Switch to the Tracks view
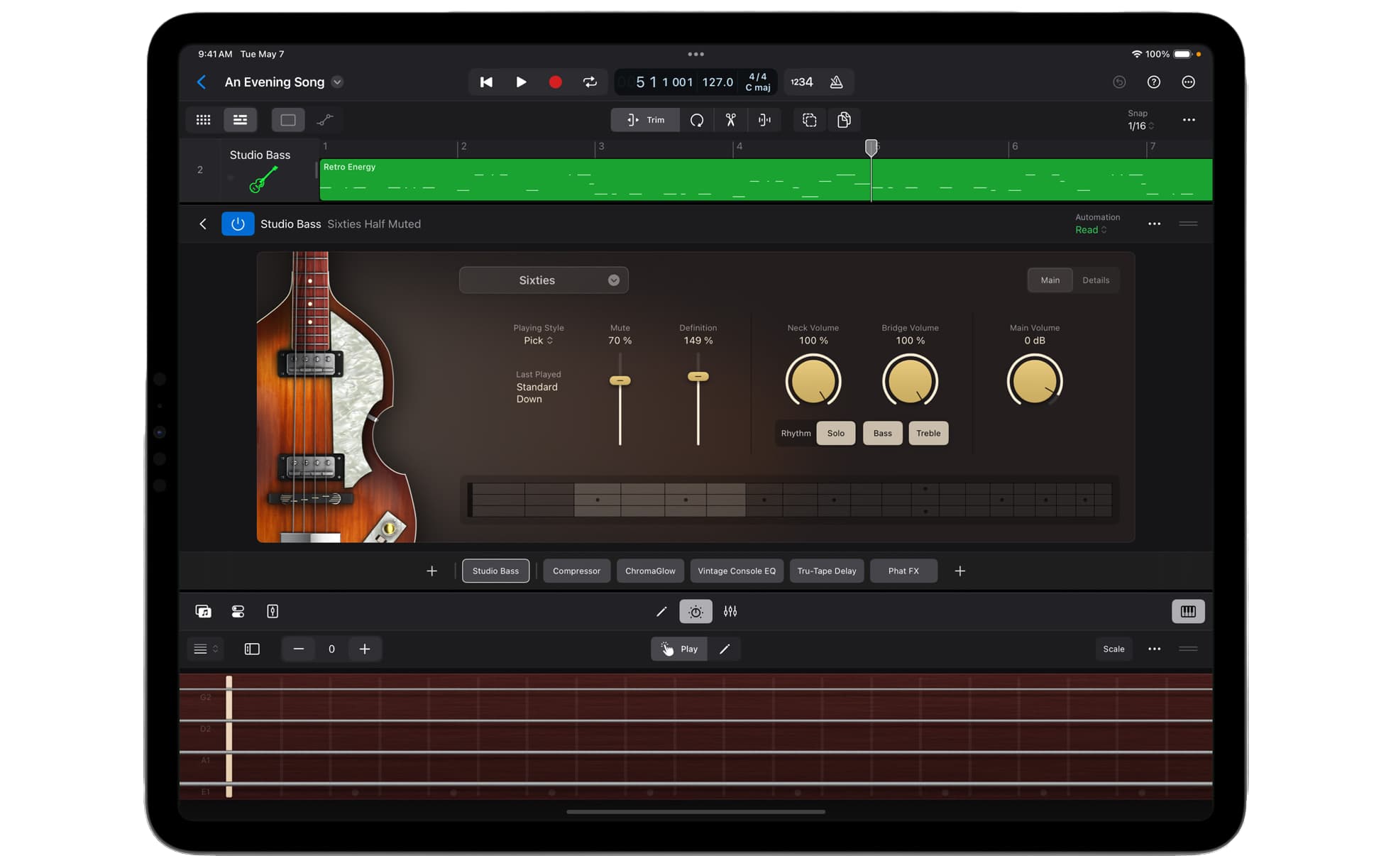The image size is (1391, 868). pyautogui.click(x=240, y=120)
